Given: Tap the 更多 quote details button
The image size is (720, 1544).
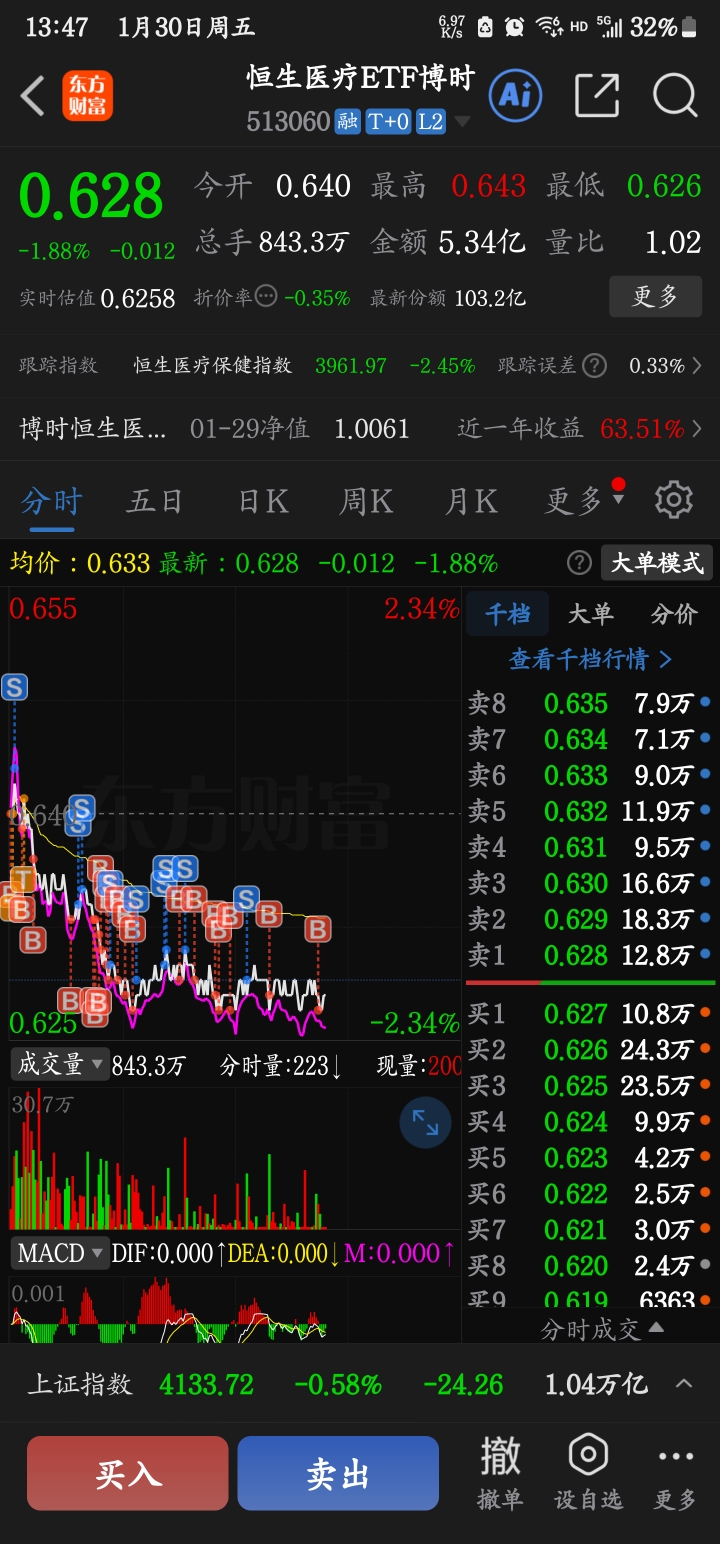Looking at the screenshot, I should tap(656, 296).
